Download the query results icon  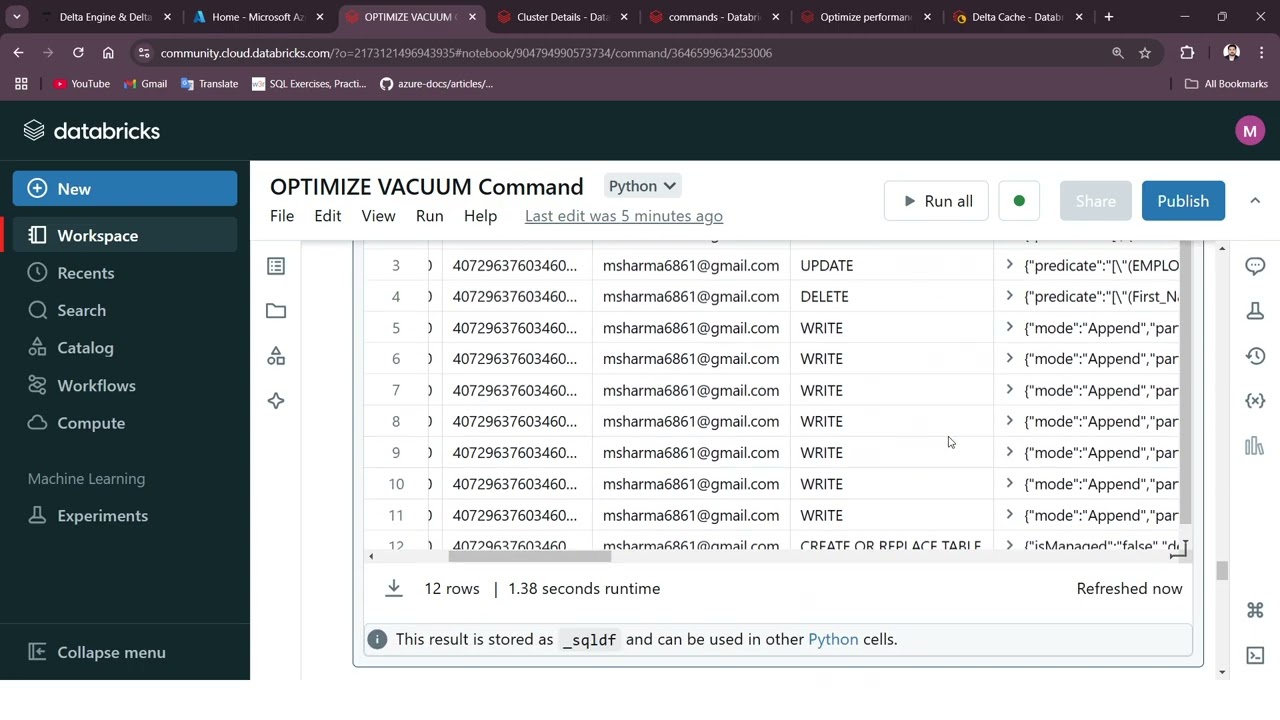click(x=394, y=589)
